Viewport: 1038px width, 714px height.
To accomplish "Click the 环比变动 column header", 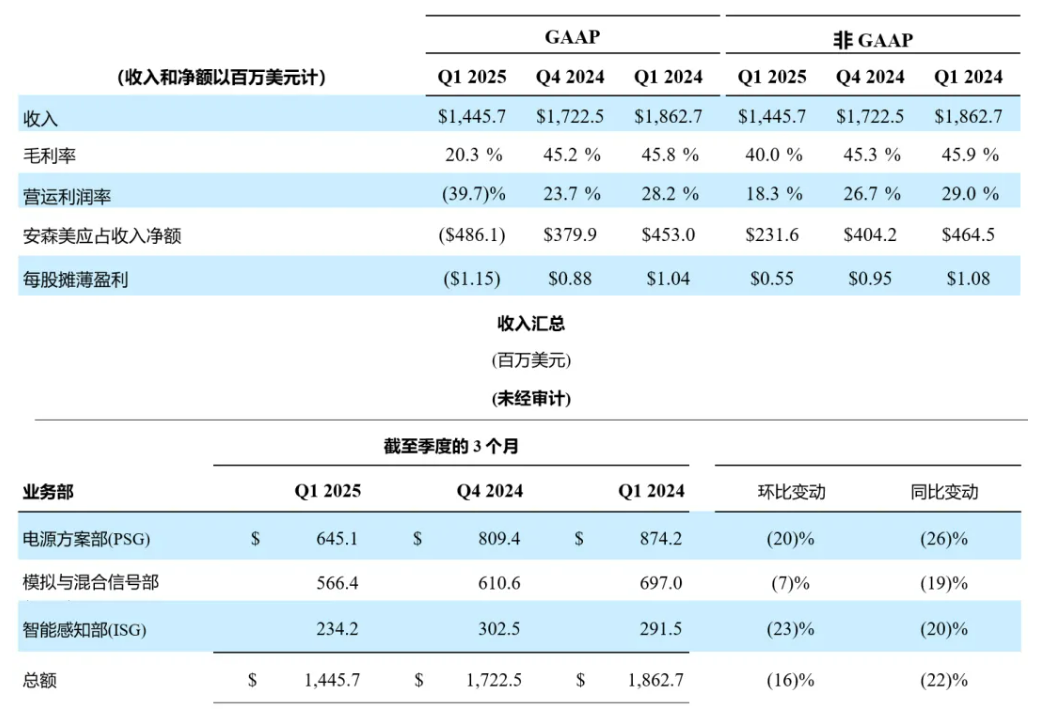I will click(x=791, y=492).
